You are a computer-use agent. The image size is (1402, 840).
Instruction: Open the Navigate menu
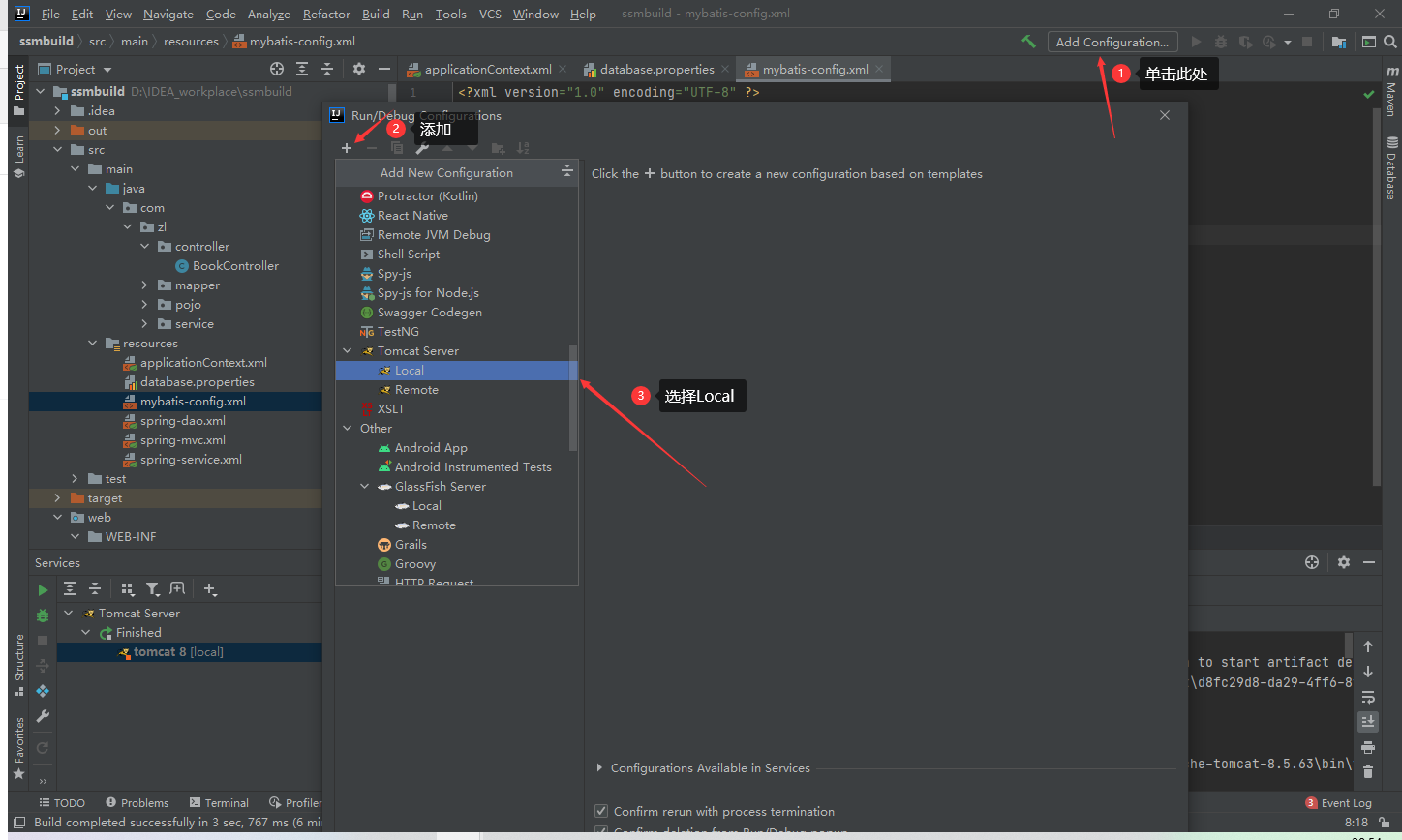[x=168, y=14]
